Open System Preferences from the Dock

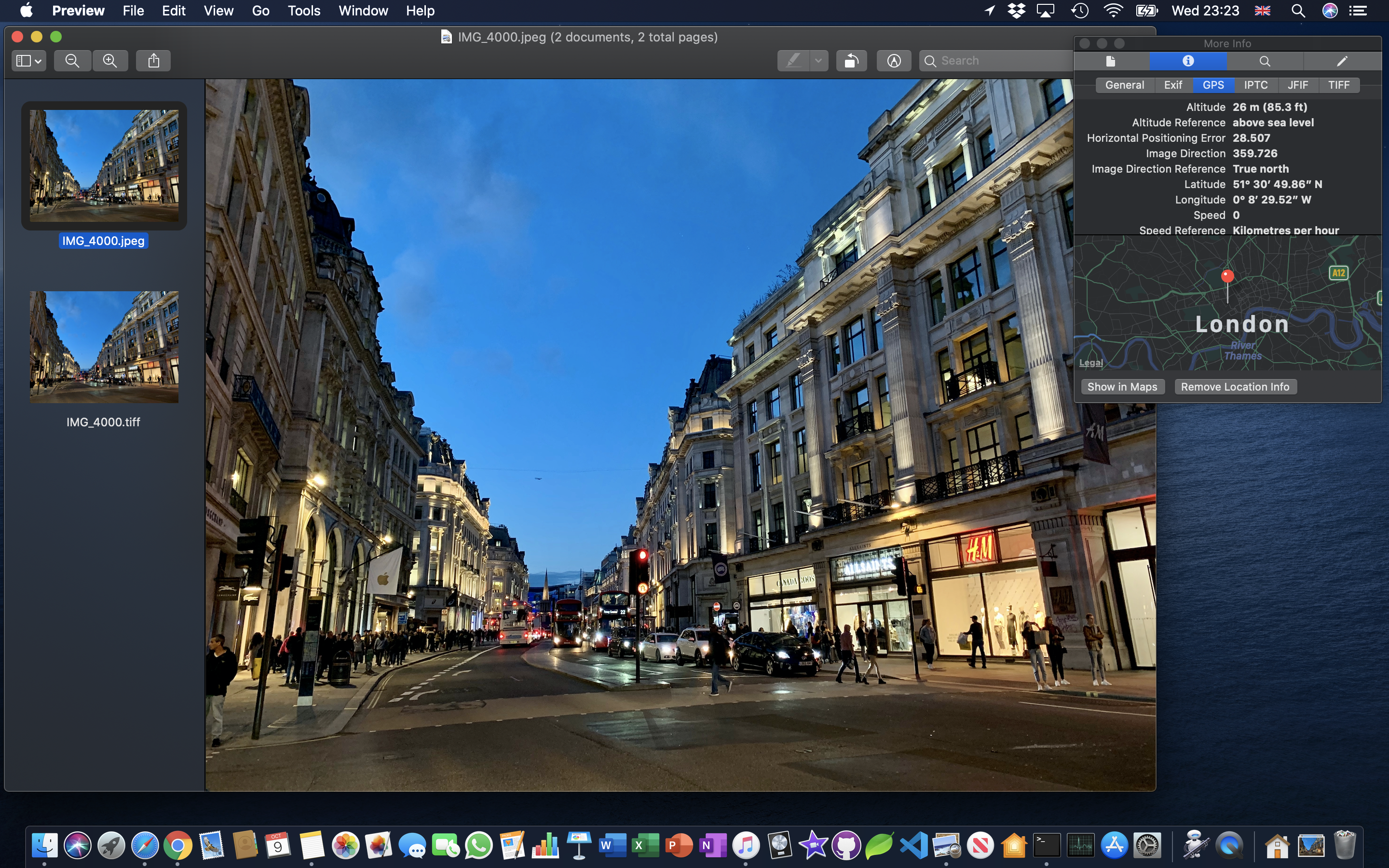[x=1147, y=845]
